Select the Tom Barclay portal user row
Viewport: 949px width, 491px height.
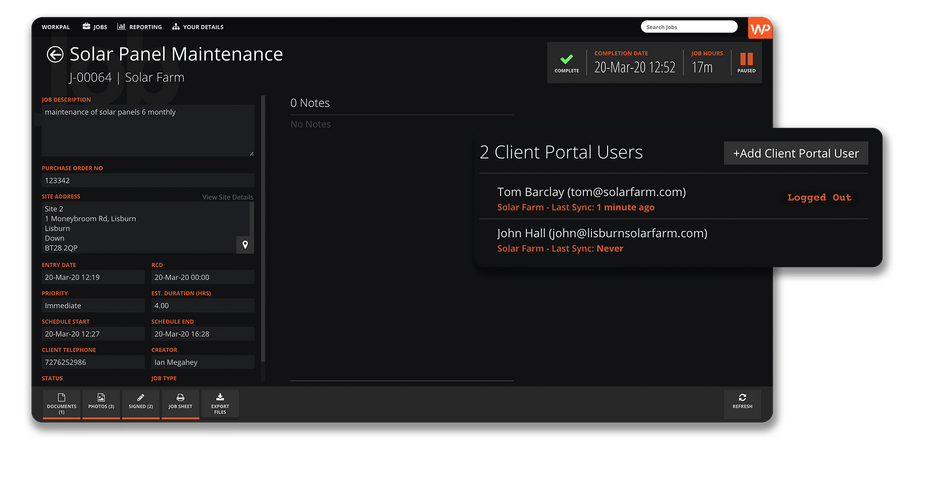(674, 199)
